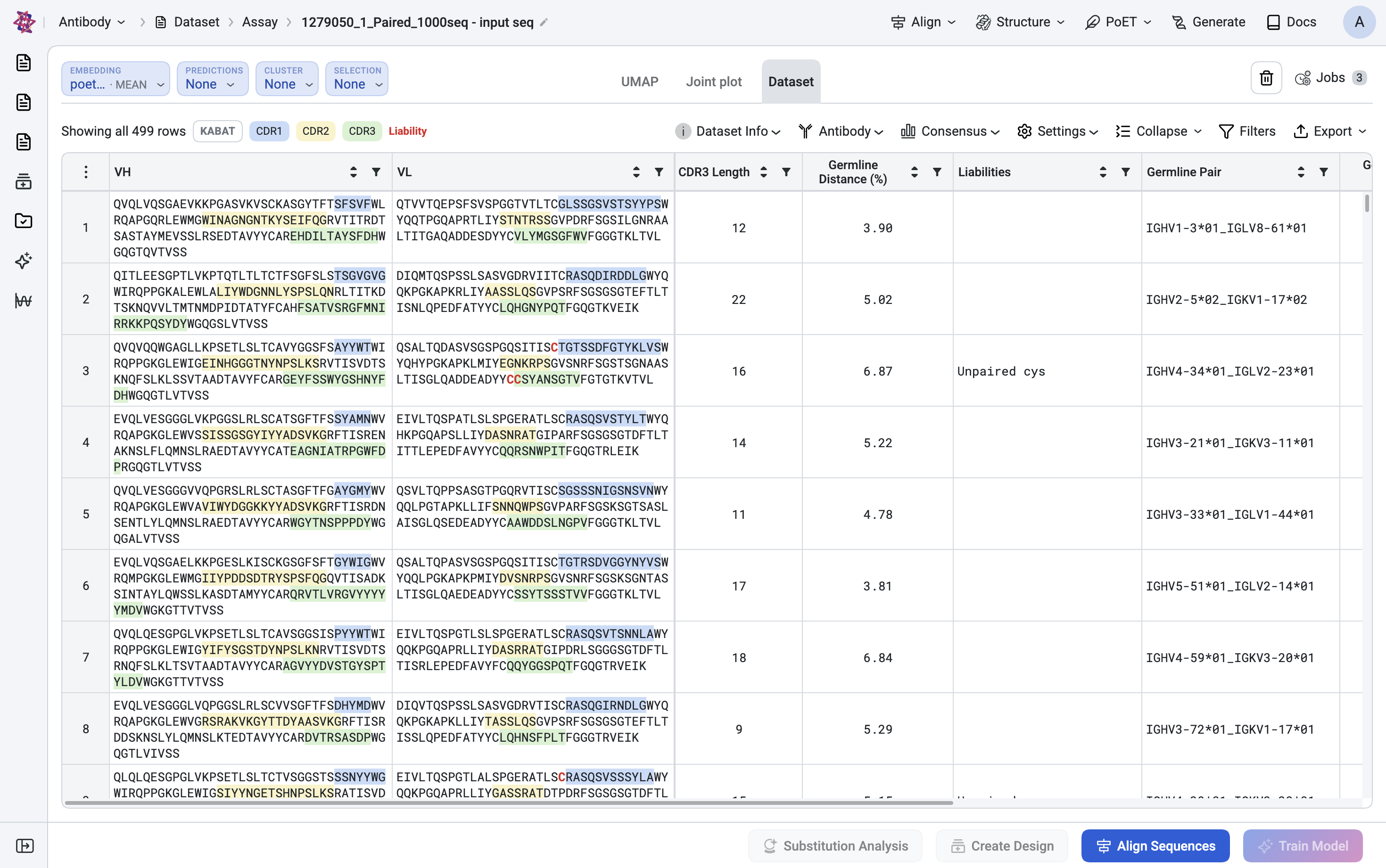Open the Embedding dropdown
1386x868 pixels.
tap(116, 79)
